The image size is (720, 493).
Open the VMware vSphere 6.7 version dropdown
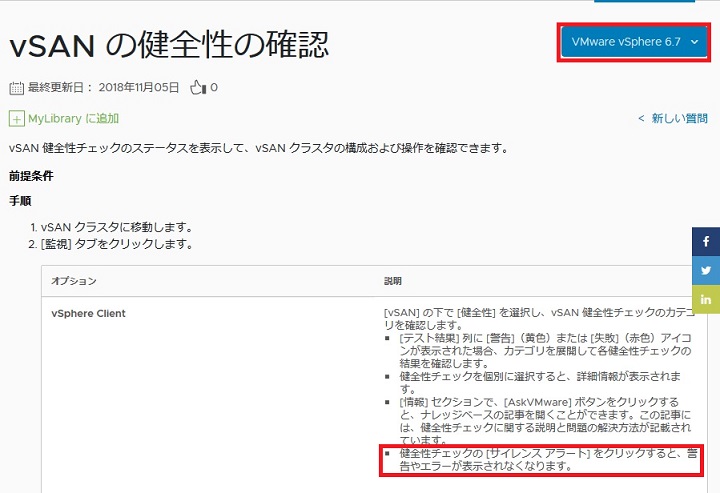634,42
